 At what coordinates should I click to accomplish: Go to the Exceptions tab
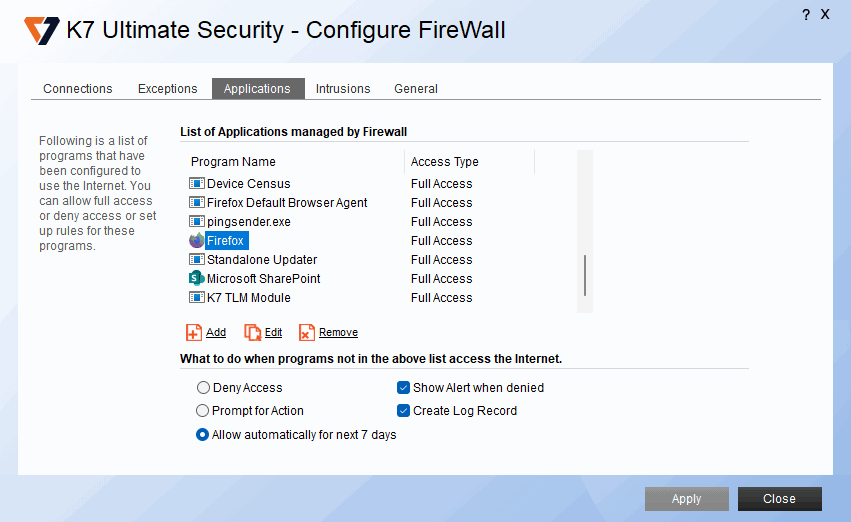(167, 89)
